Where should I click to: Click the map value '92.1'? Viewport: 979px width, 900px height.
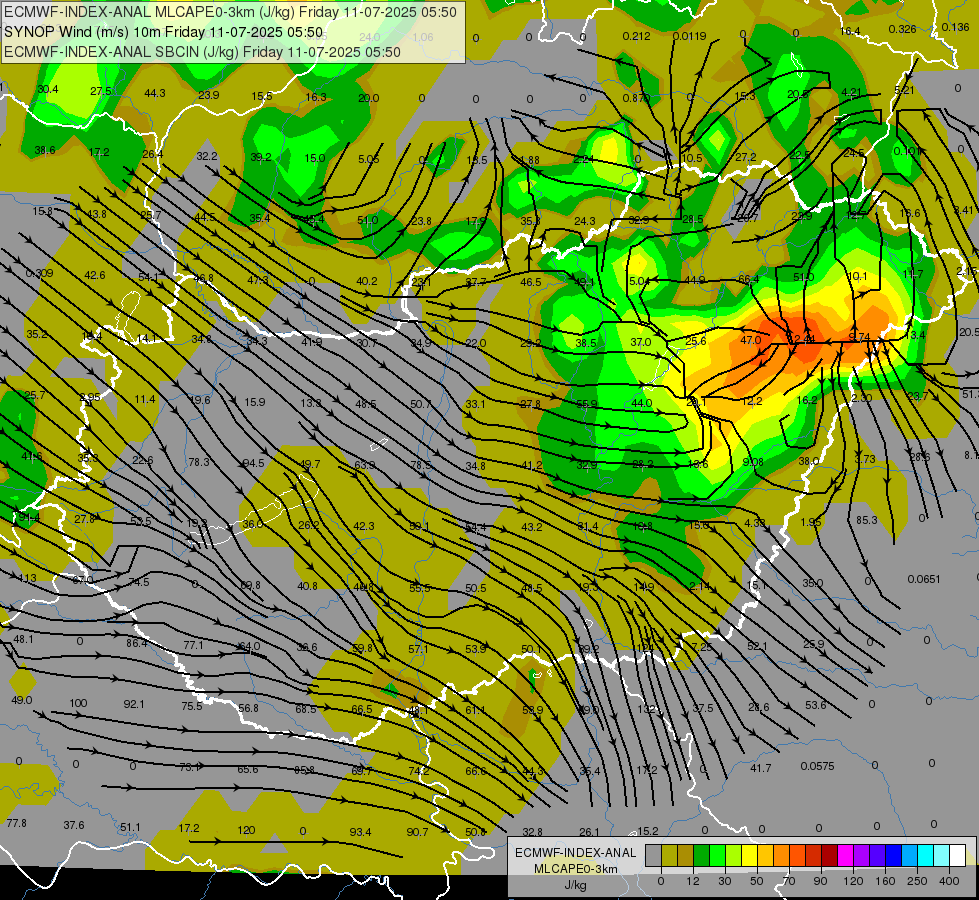pyautogui.click(x=134, y=704)
